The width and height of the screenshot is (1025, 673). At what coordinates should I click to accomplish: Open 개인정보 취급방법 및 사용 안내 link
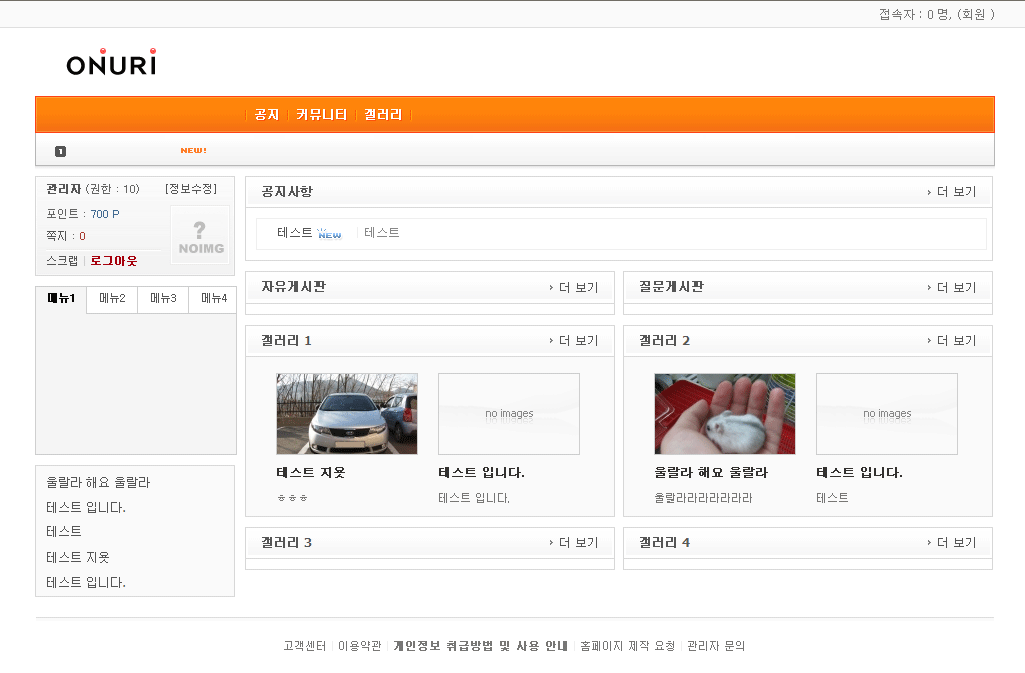coord(480,646)
